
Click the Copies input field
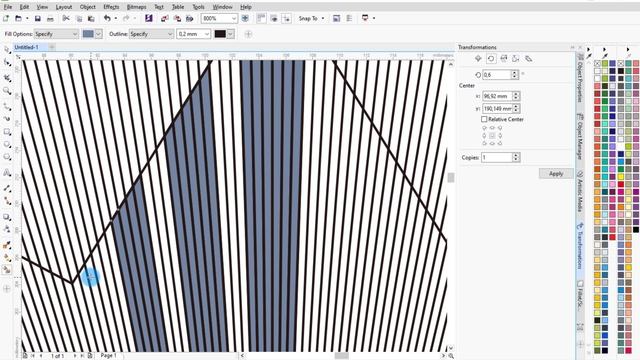pyautogui.click(x=497, y=158)
